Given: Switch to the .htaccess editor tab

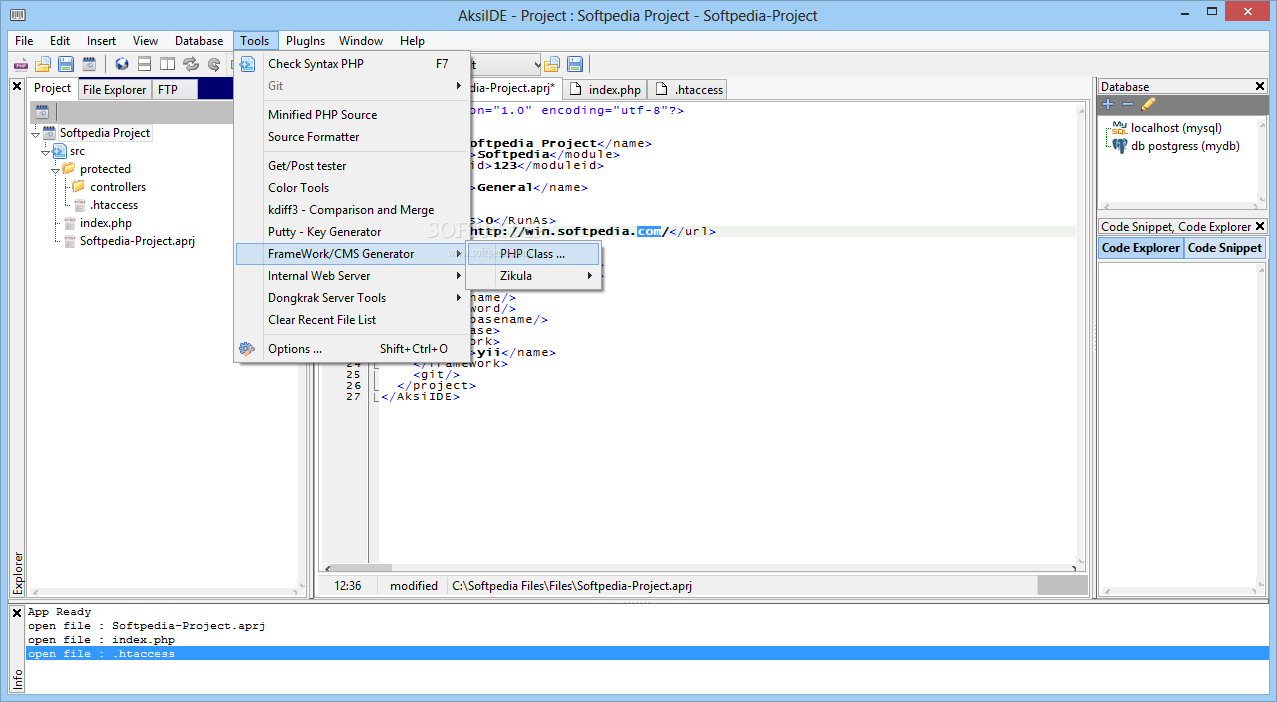Looking at the screenshot, I should click(x=688, y=90).
